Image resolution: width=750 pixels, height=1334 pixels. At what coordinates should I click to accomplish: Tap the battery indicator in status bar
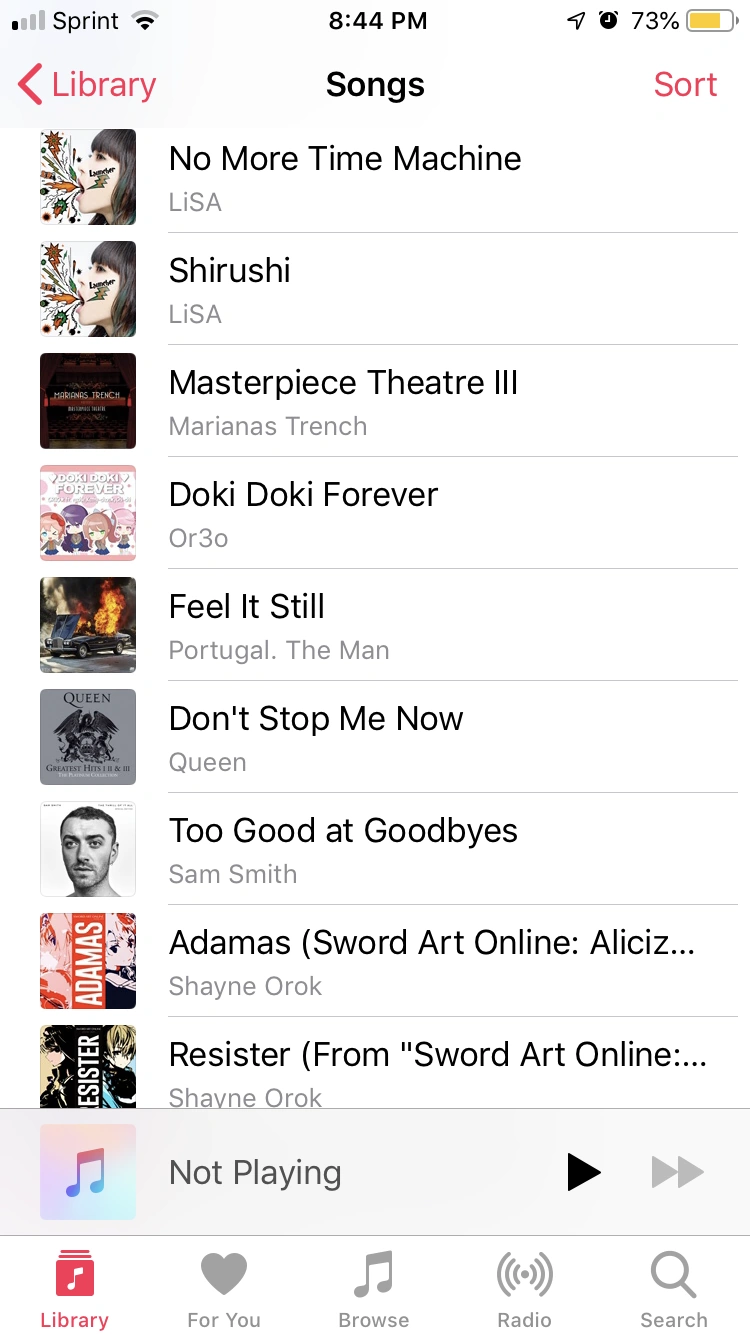711,21
